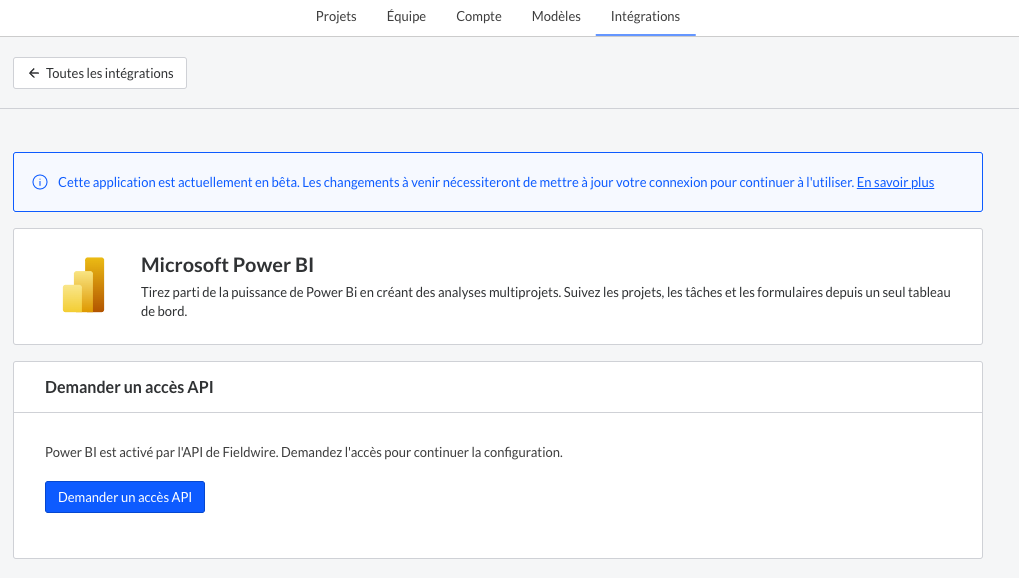Screen dimensions: 1019x578
Task: Select the Modèles tab
Action: click(x=556, y=16)
